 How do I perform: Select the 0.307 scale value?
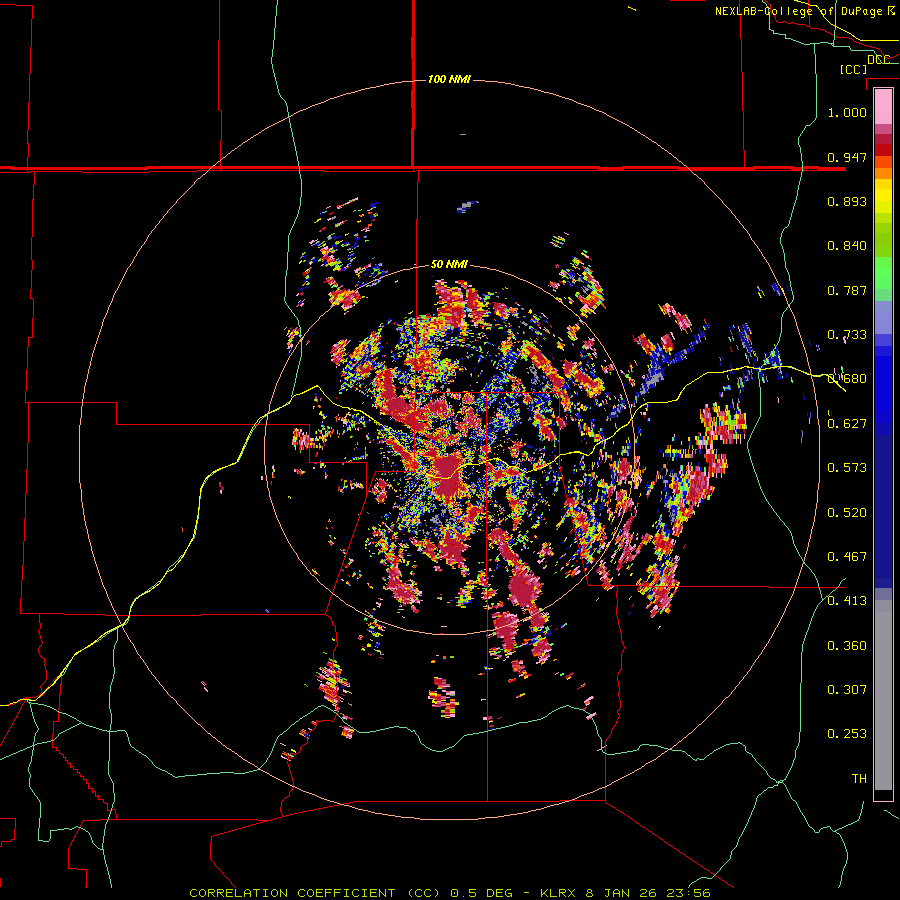[847, 690]
